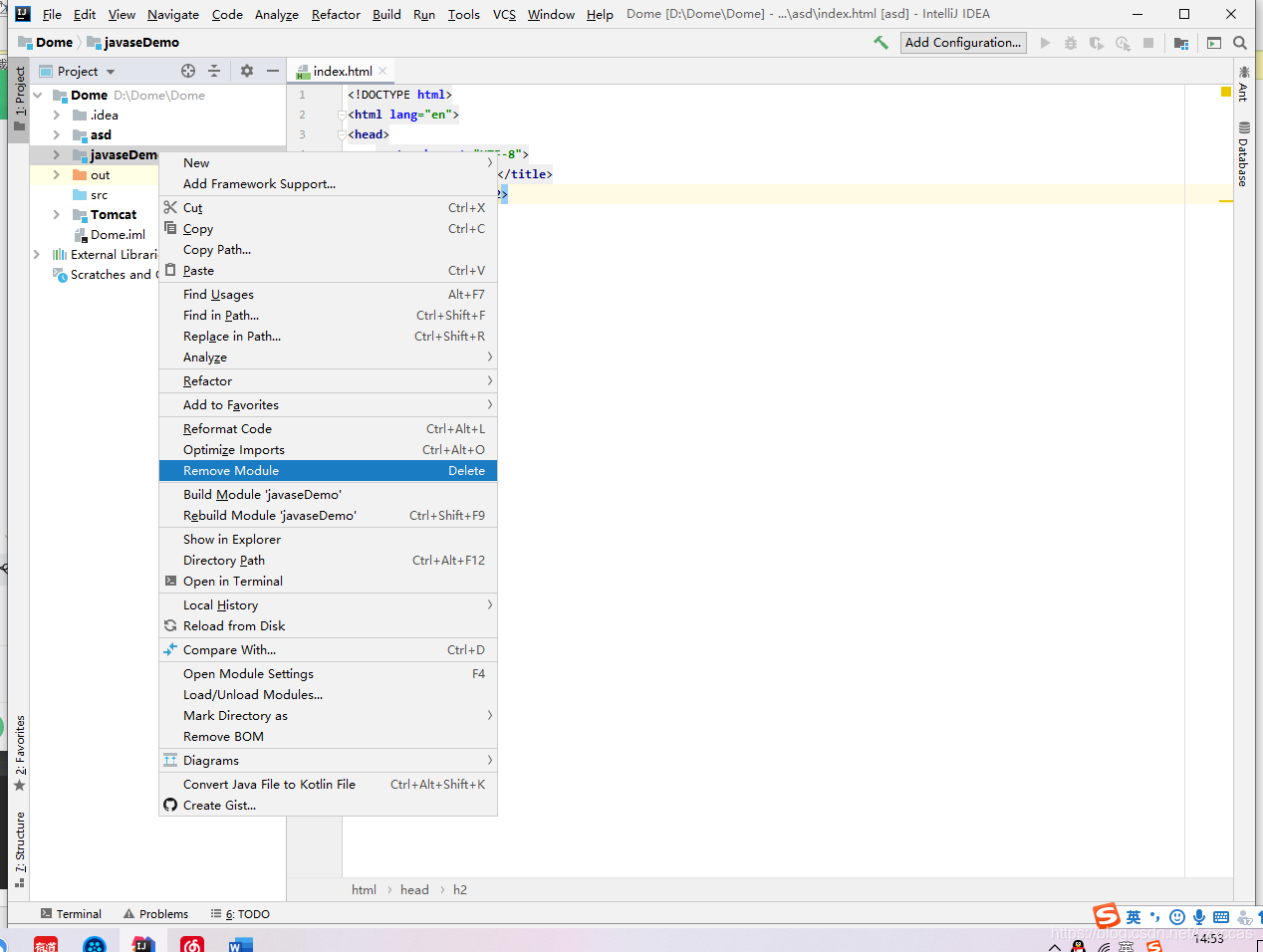Choose Copy Path... from context menu
This screenshot has height=952, width=1263.
point(328,250)
